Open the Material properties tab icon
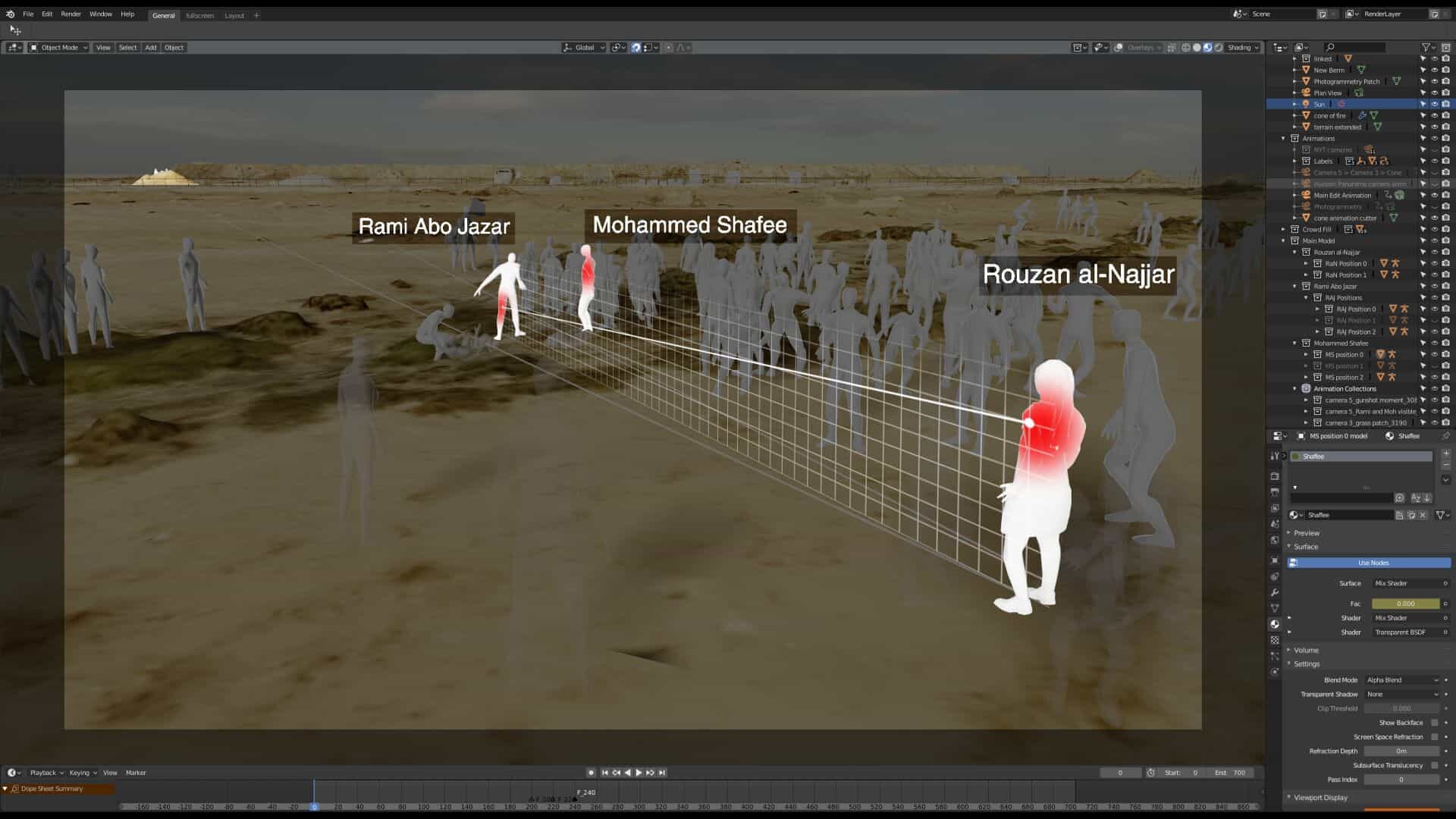 tap(1275, 624)
